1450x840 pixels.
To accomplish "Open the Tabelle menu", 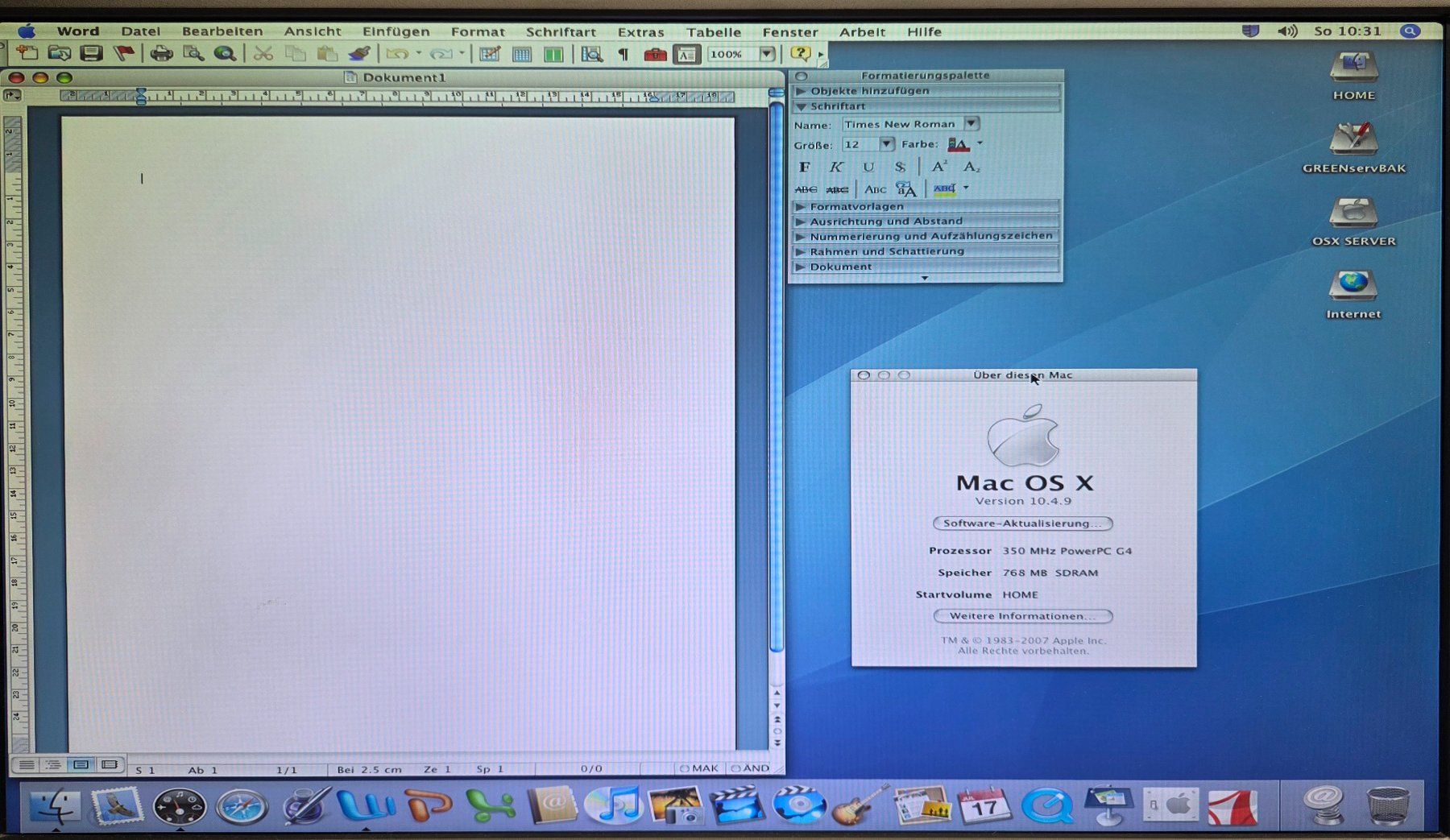I will [714, 31].
